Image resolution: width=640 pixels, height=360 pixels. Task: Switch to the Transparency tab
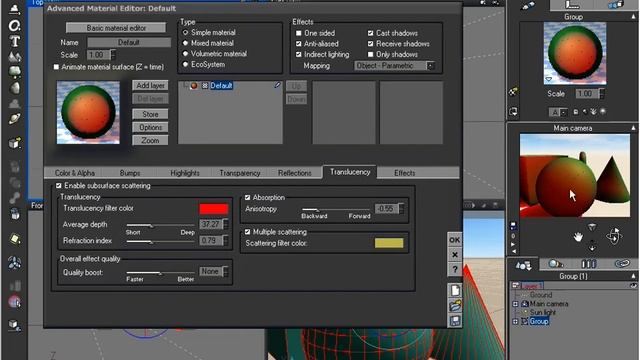click(x=240, y=173)
